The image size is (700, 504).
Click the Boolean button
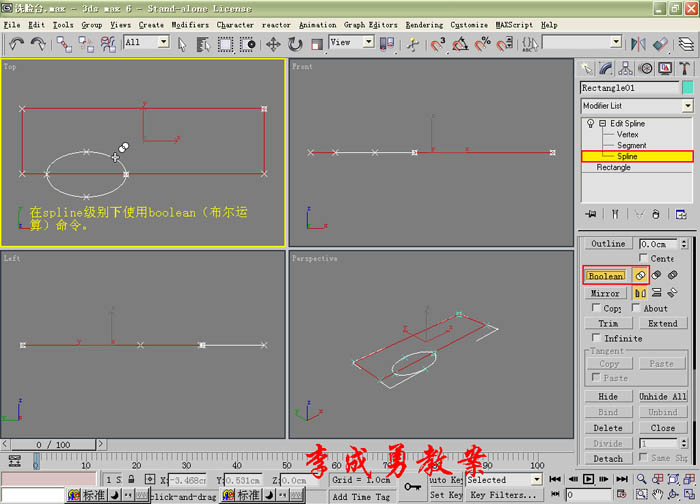(x=606, y=276)
